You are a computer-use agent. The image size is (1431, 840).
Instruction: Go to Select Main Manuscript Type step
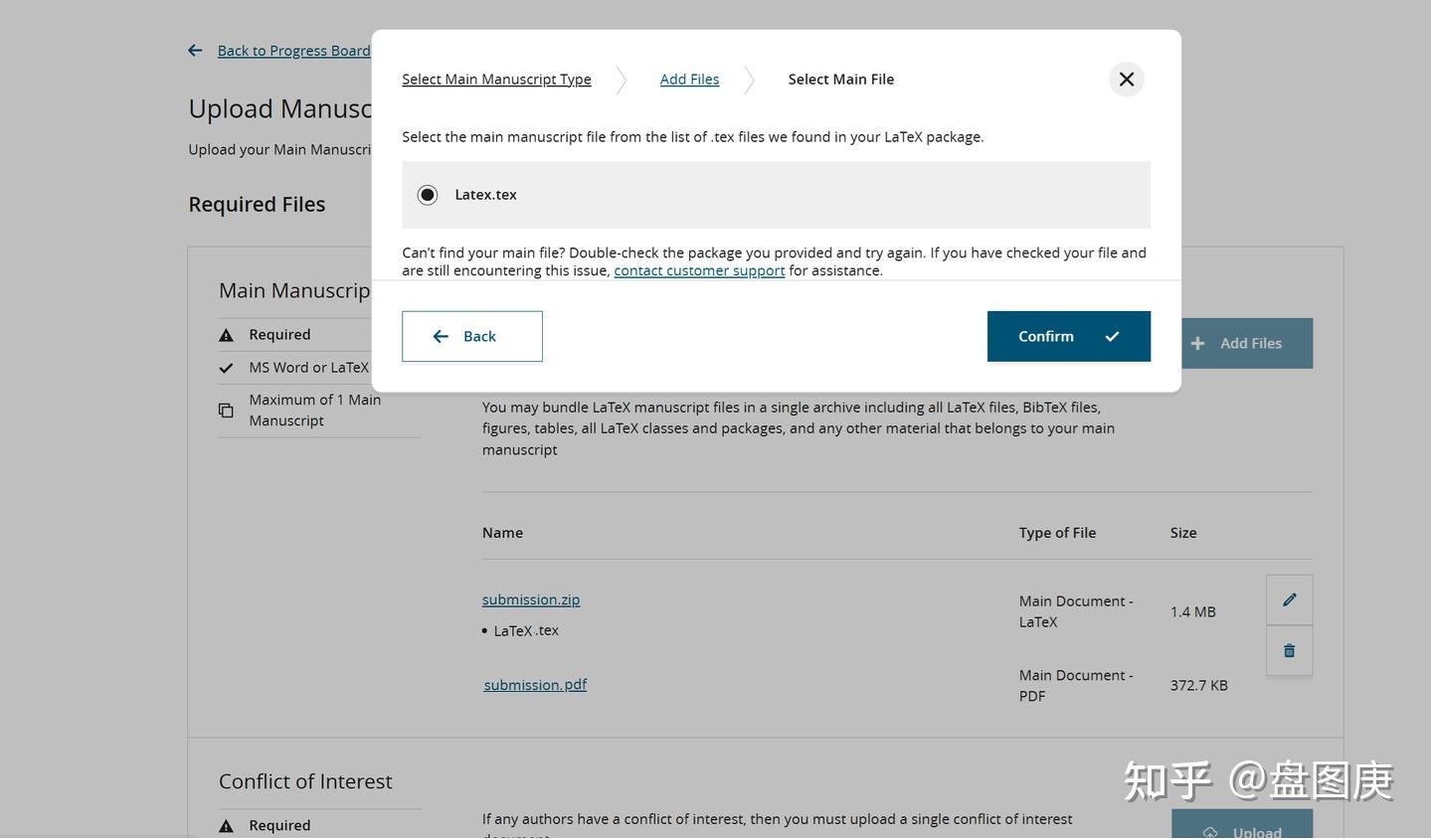coord(496,80)
